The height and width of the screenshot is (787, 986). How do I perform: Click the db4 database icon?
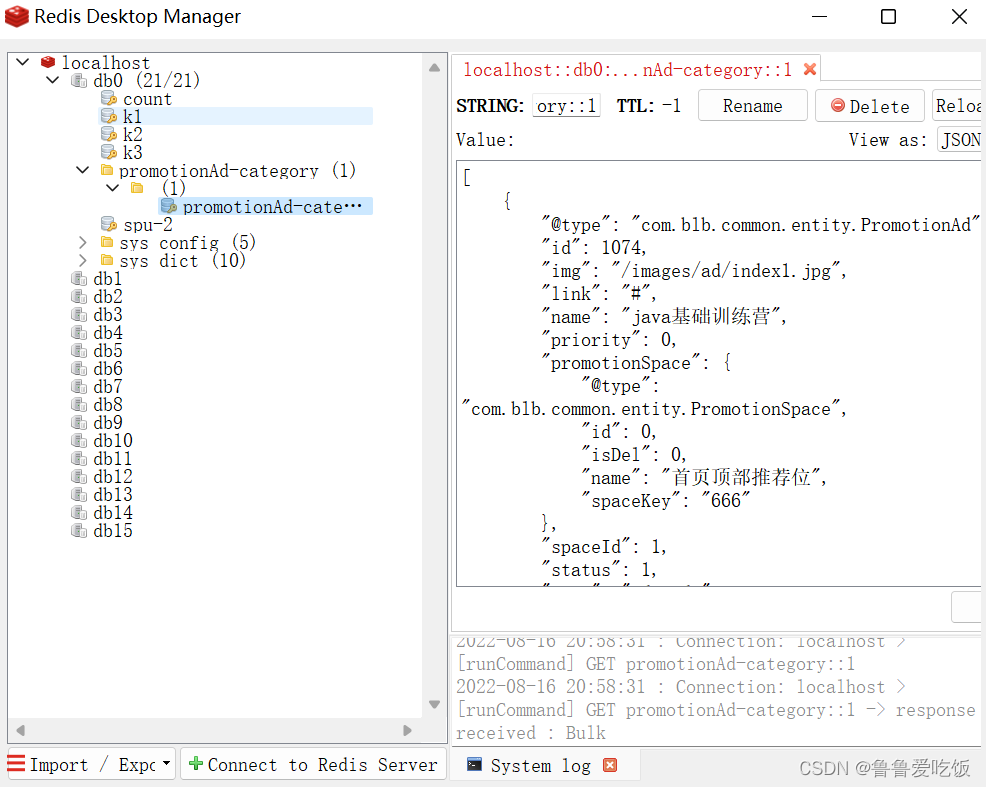pos(79,333)
